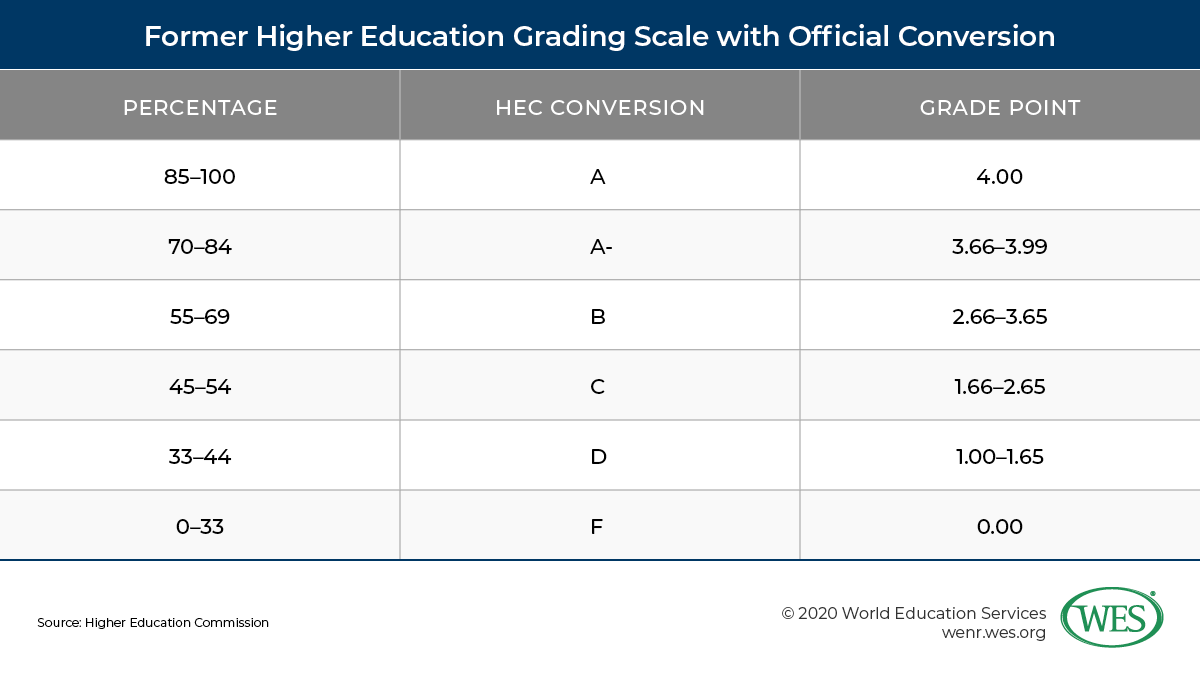Click the Higher Education Commission source text
The height and width of the screenshot is (680, 1200).
coord(153,622)
